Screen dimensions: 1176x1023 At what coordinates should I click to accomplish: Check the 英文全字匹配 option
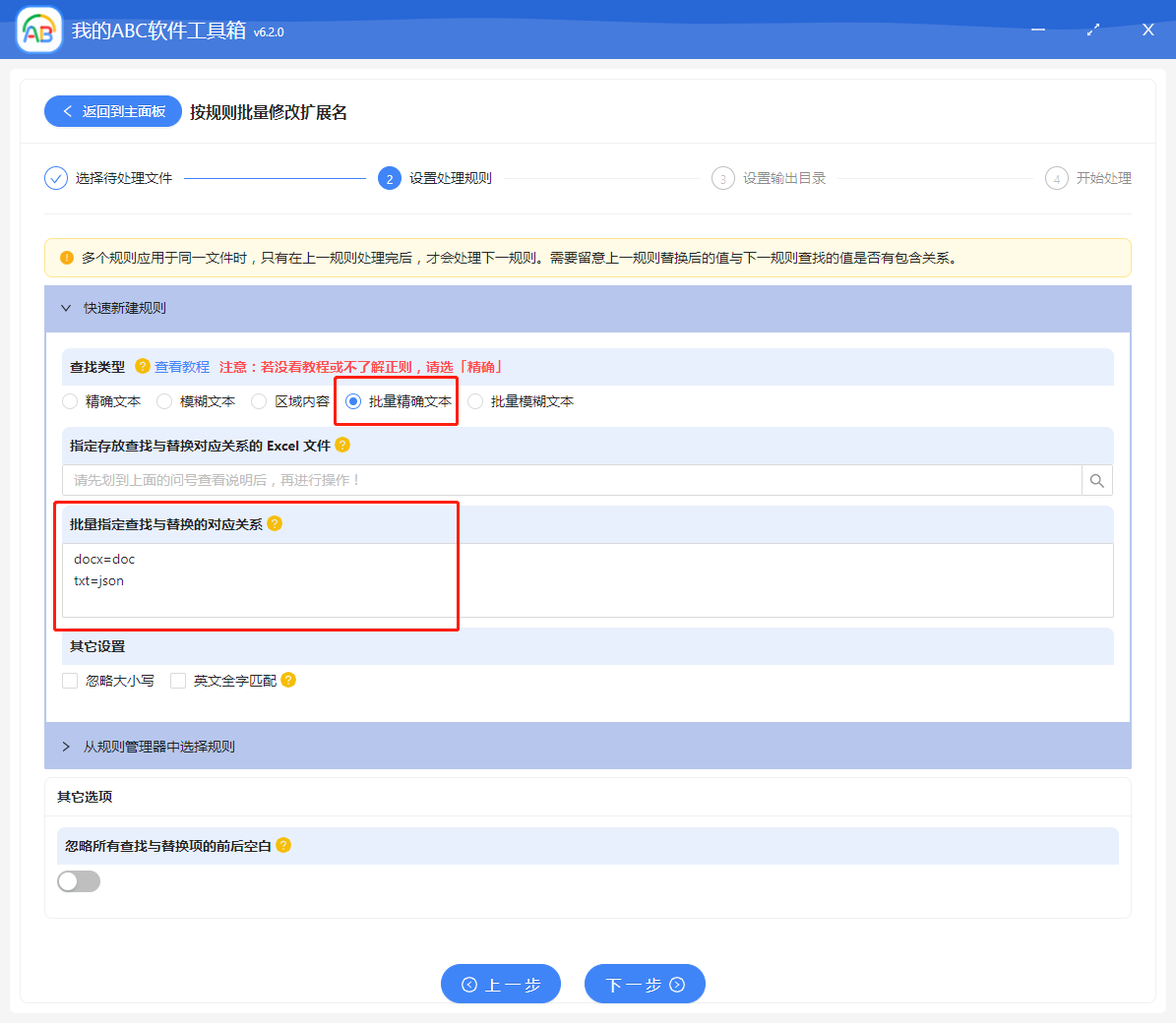tap(178, 680)
